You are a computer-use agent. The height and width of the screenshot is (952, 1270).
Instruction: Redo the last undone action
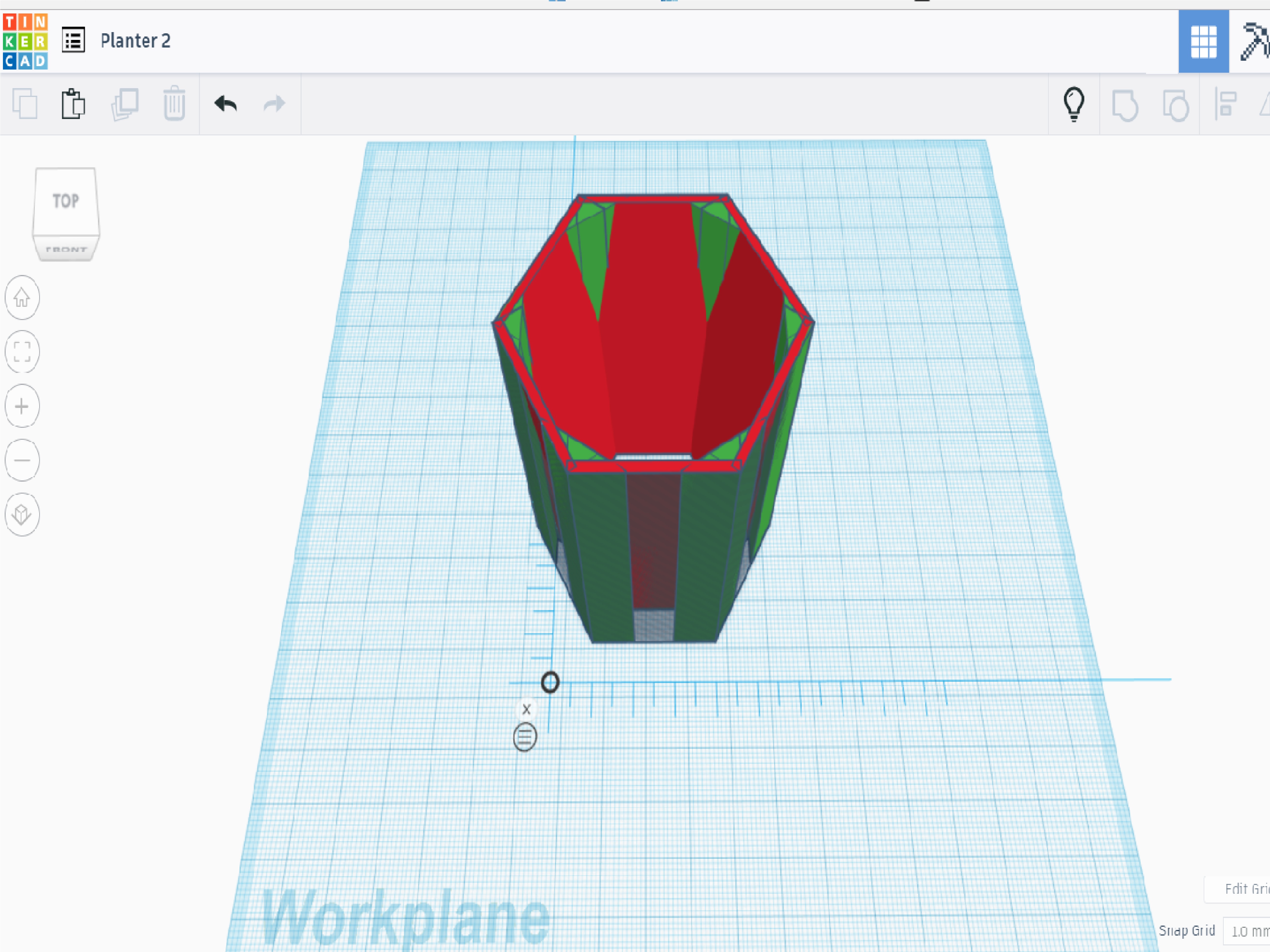pos(274,104)
